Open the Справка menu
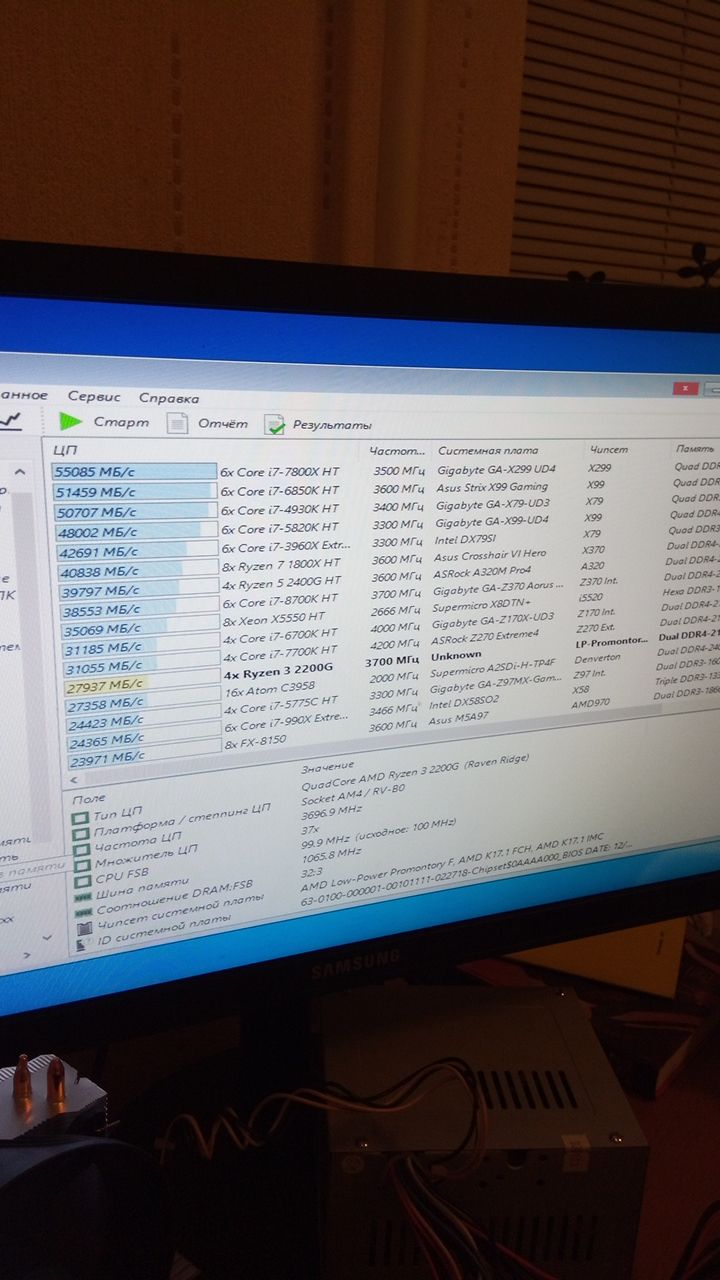Screen dimensions: 720x1280 169,397
